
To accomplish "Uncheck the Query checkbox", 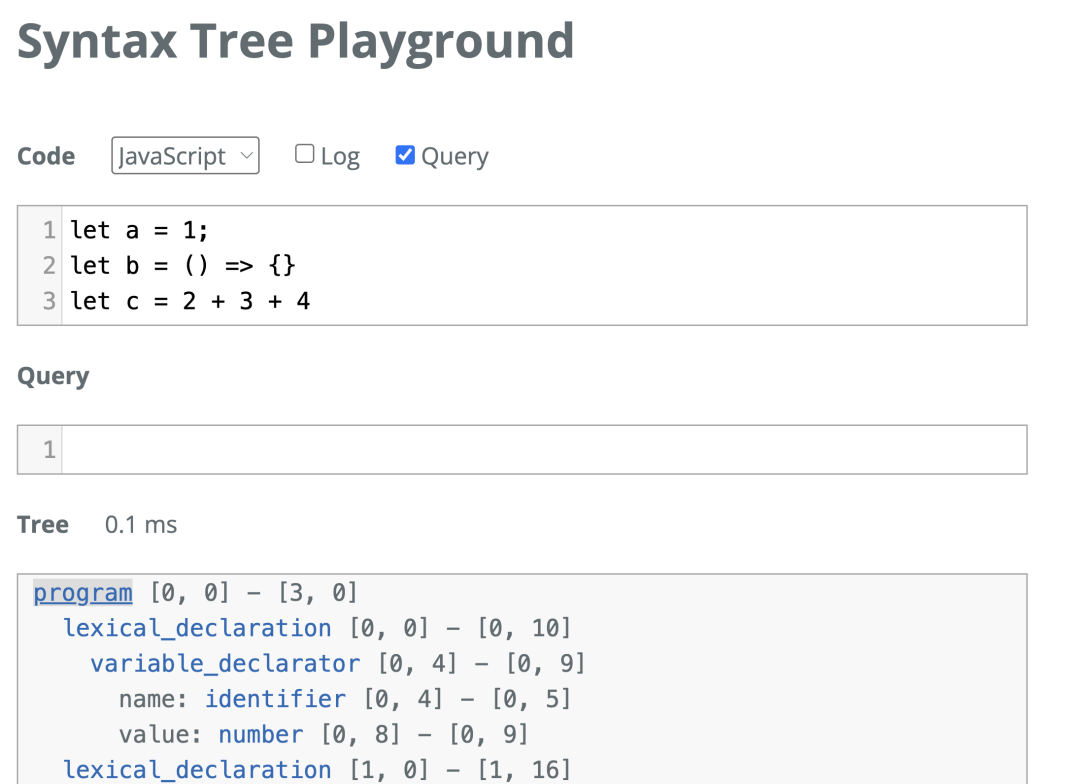I will (x=405, y=155).
